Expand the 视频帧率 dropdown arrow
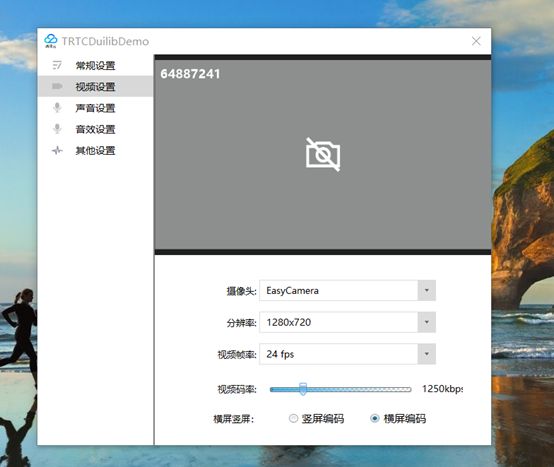554x467 pixels. coord(426,354)
